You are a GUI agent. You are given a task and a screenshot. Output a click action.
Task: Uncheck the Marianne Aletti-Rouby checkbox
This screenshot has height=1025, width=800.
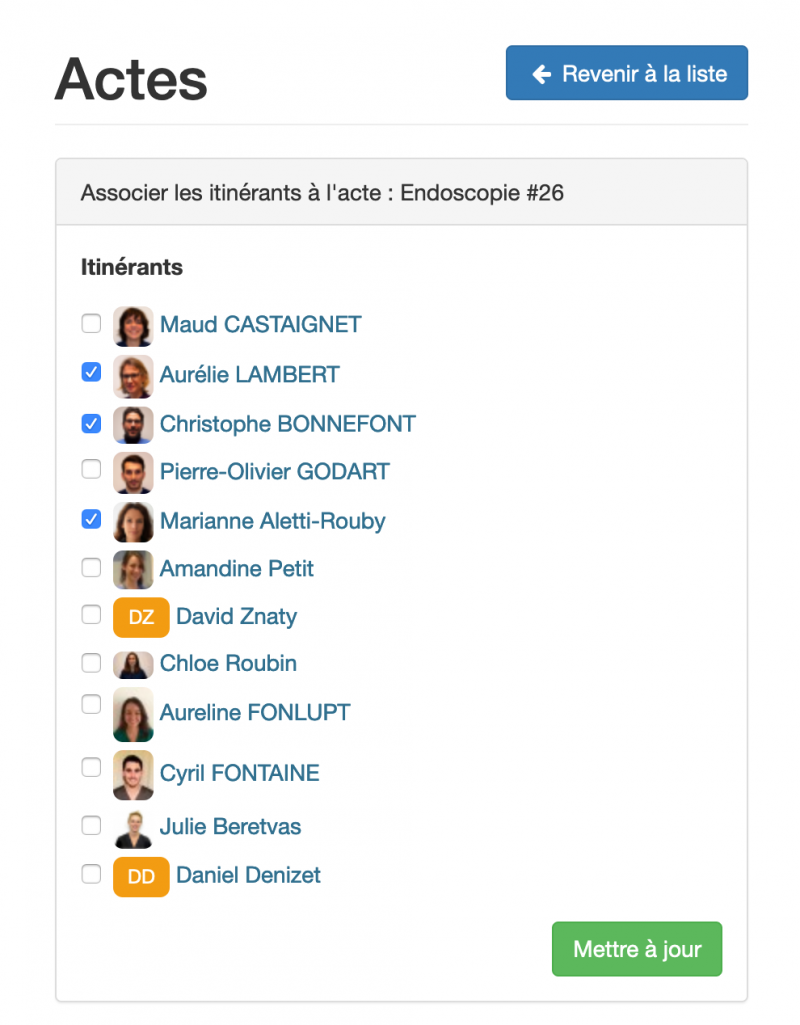91,518
